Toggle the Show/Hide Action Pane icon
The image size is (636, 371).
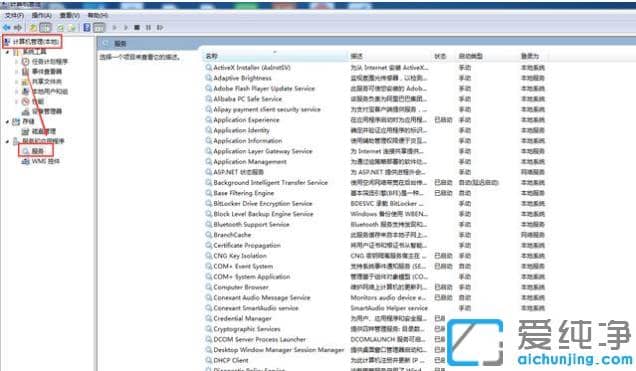(99, 28)
